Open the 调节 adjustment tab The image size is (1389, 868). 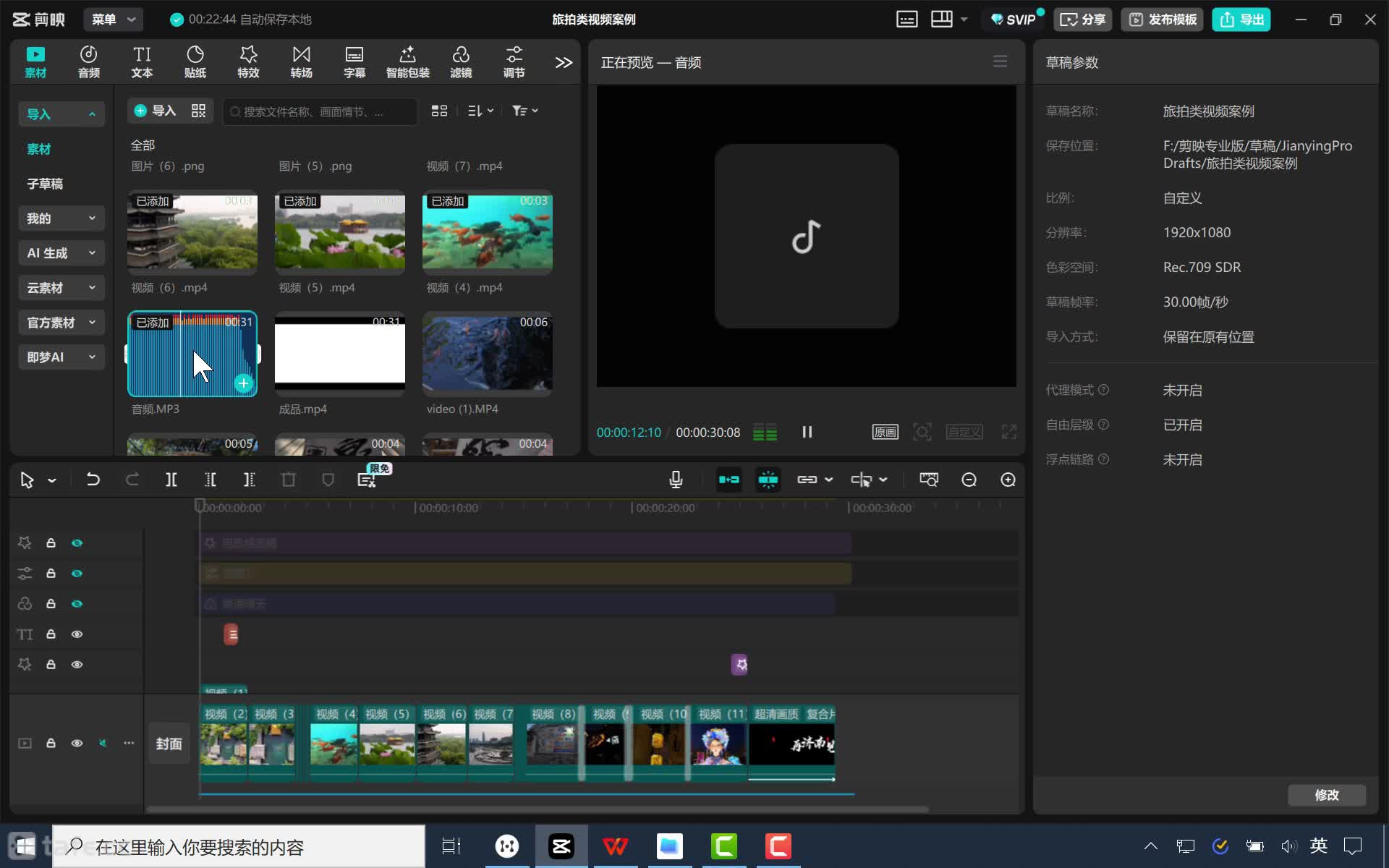tap(514, 62)
